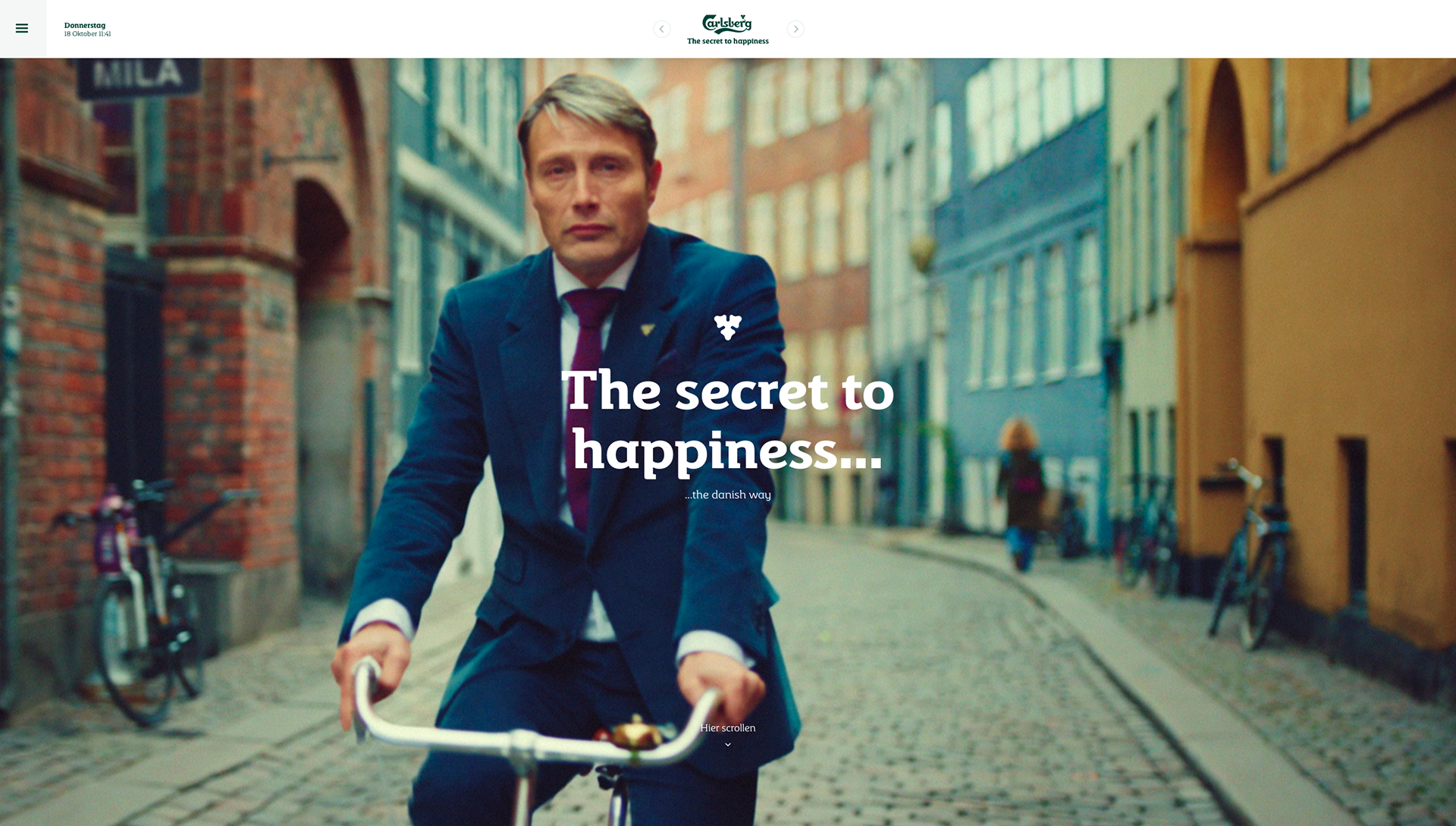The width and height of the screenshot is (1456, 826).
Task: Go to previous slide arrow
Action: pyautogui.click(x=661, y=29)
